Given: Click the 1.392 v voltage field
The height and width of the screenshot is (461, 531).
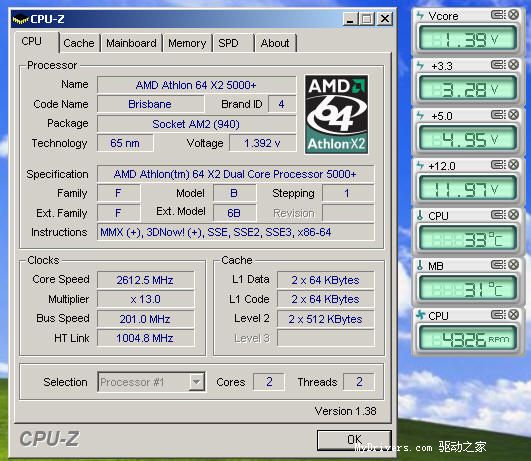Looking at the screenshot, I should (x=262, y=143).
